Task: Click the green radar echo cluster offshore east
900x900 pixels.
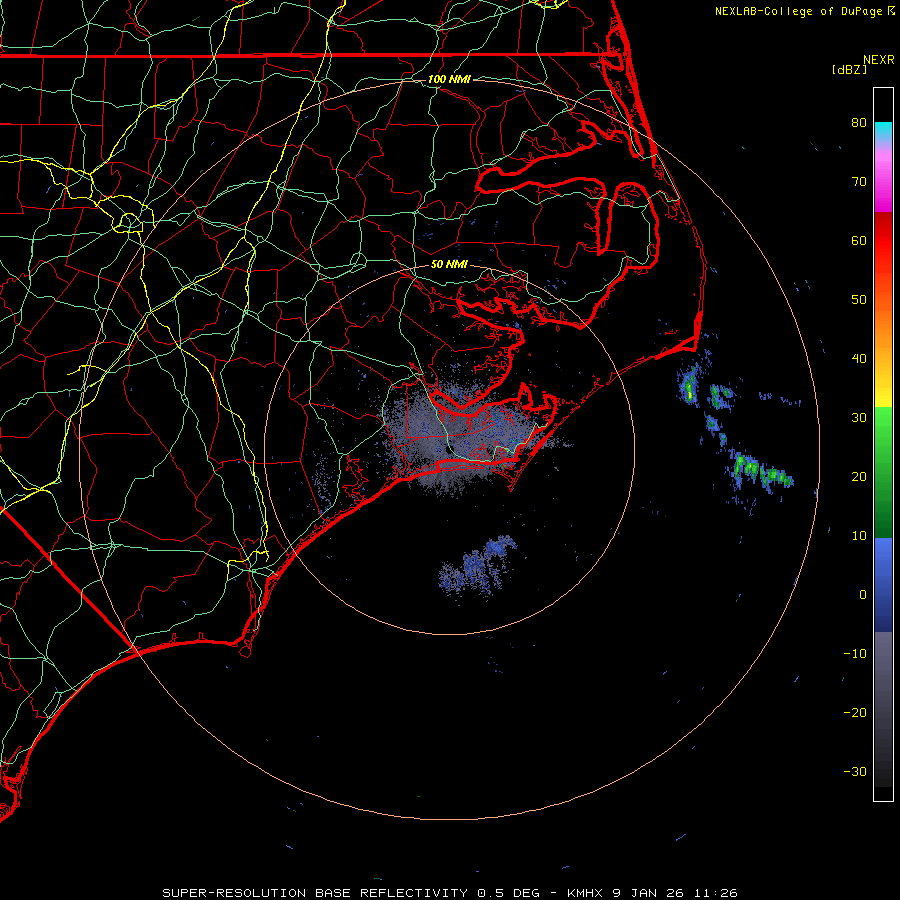Action: click(x=762, y=472)
